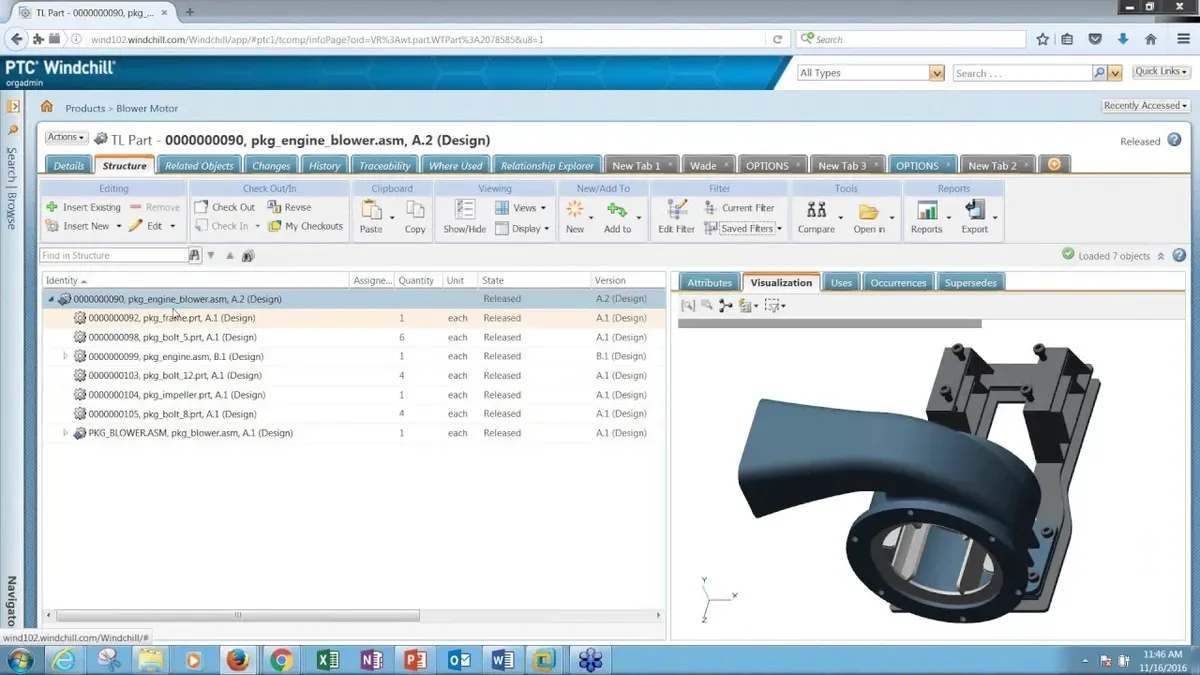Viewport: 1200px width, 675px height.
Task: Collapse the root pkg_engine_blower.asm node
Action: point(51,299)
